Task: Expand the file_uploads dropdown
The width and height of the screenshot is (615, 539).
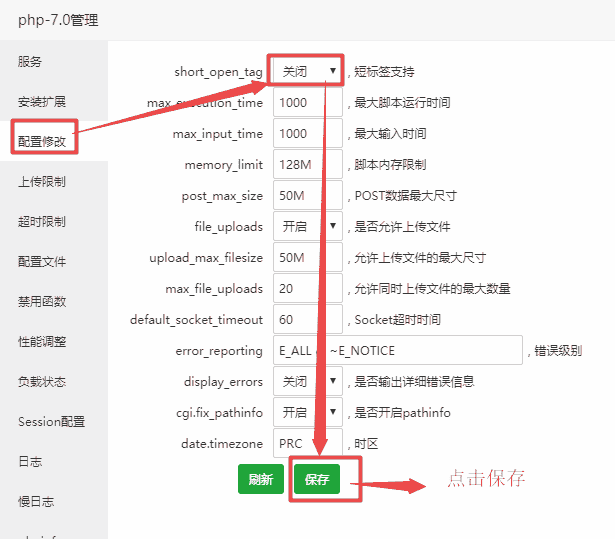Action: tap(308, 226)
